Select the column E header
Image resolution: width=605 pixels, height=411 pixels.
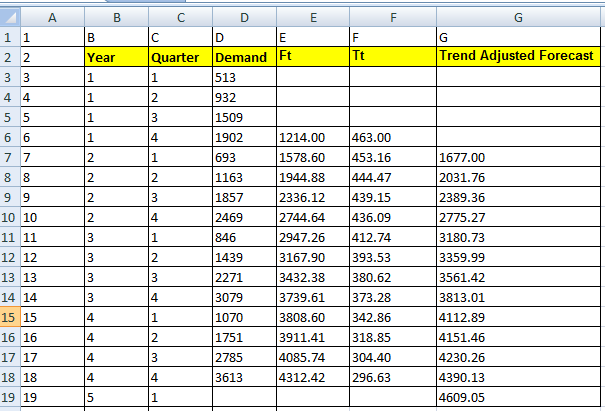pyautogui.click(x=313, y=17)
